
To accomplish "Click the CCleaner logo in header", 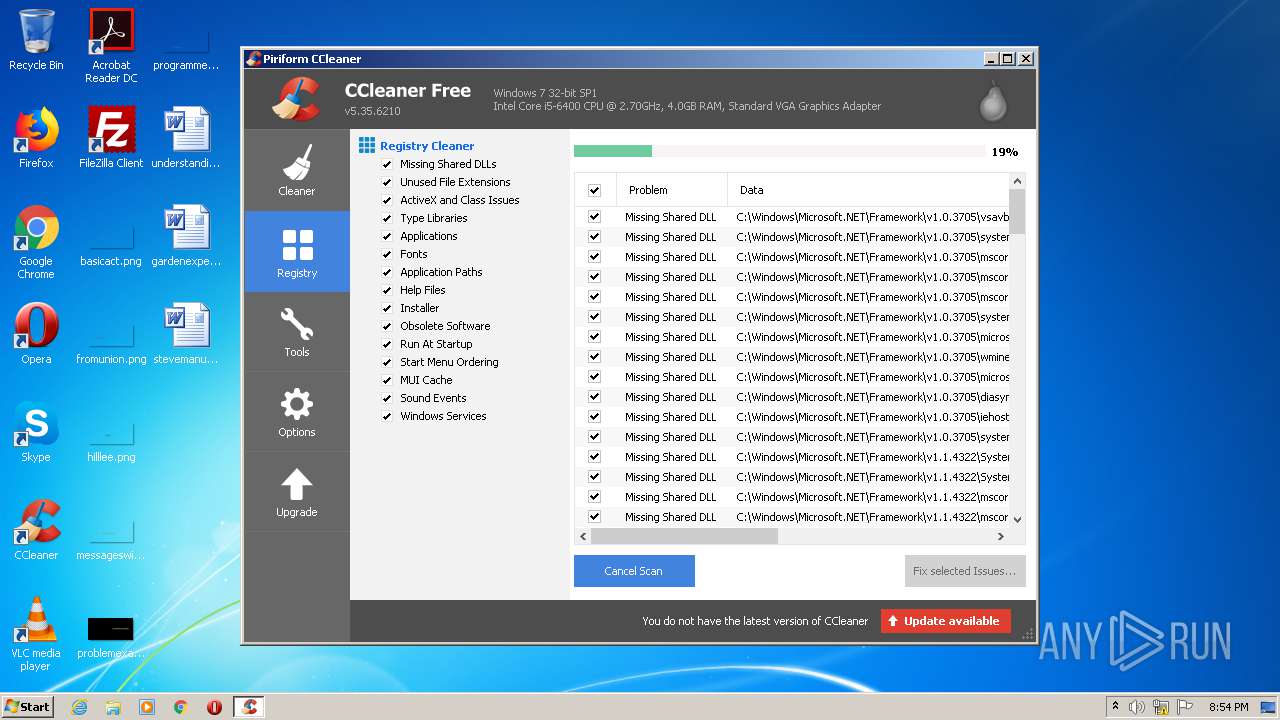I will (296, 98).
